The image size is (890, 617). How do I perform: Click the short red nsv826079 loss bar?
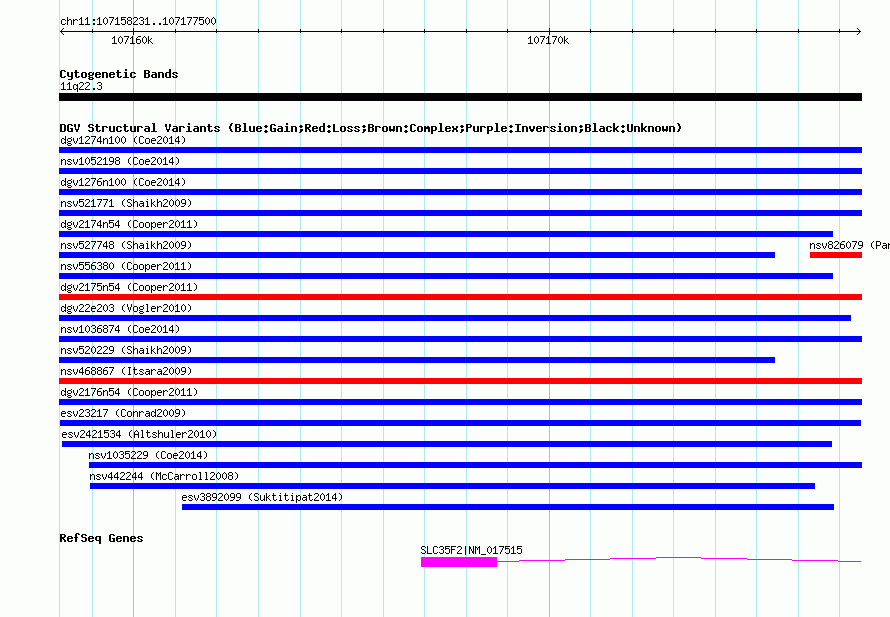(x=835, y=255)
